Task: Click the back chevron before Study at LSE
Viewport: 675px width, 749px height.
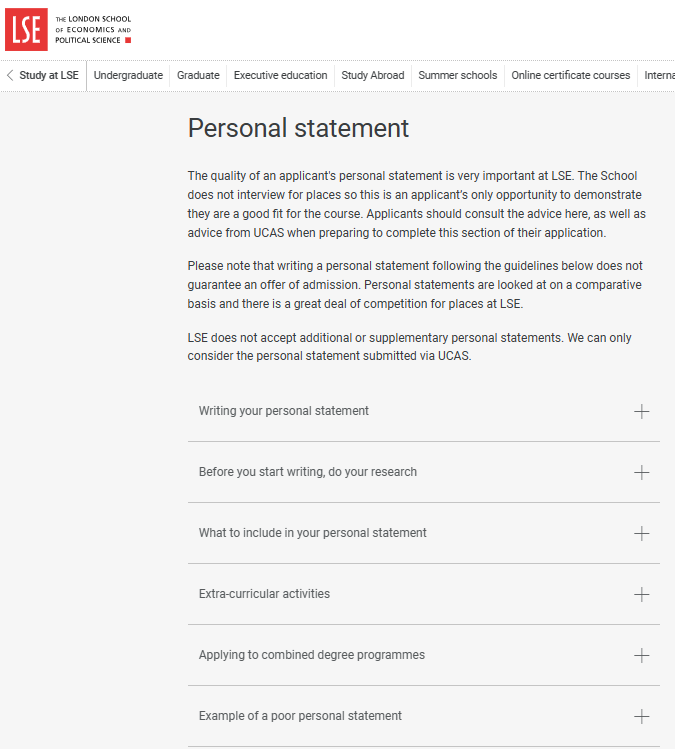Action: click(10, 75)
